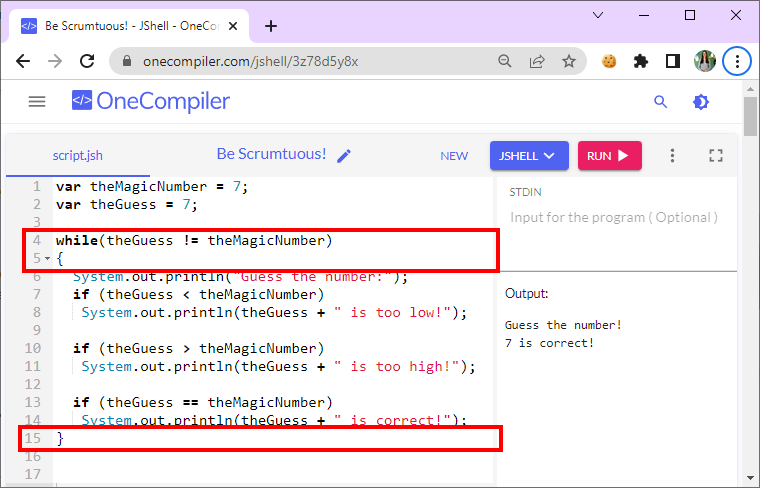This screenshot has width=760, height=488.
Task: Edit the title with pencil icon
Action: [x=344, y=155]
